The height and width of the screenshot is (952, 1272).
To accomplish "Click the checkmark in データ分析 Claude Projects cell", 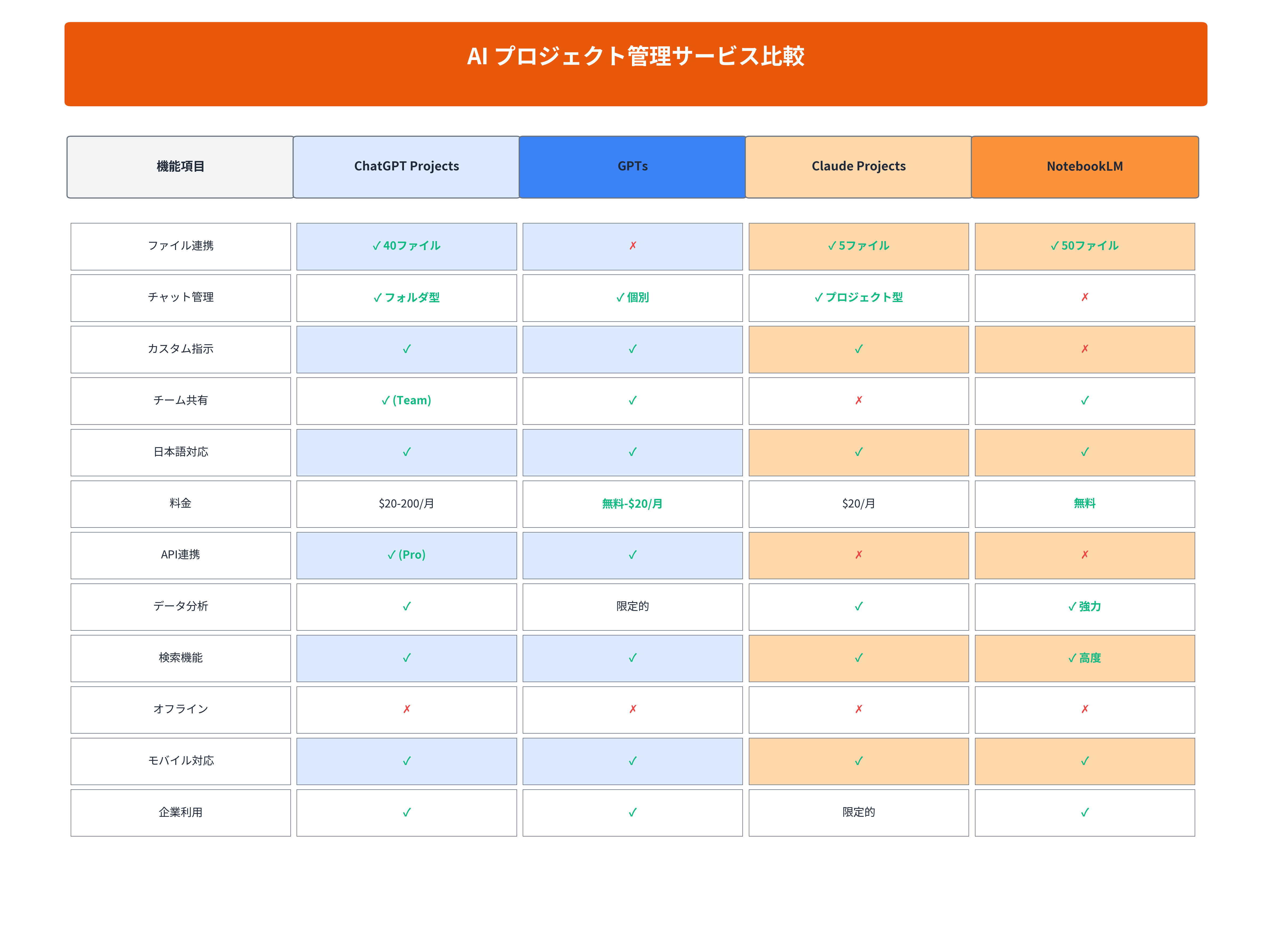I will tap(859, 606).
